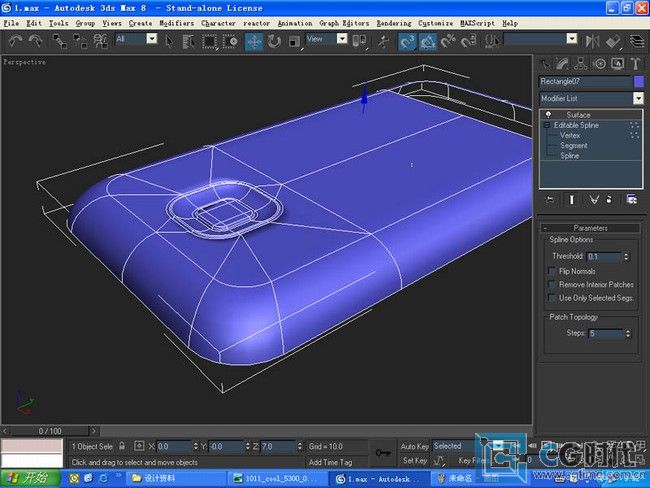Collapse the Editable Spline tree node
The image size is (650, 488).
[x=547, y=125]
